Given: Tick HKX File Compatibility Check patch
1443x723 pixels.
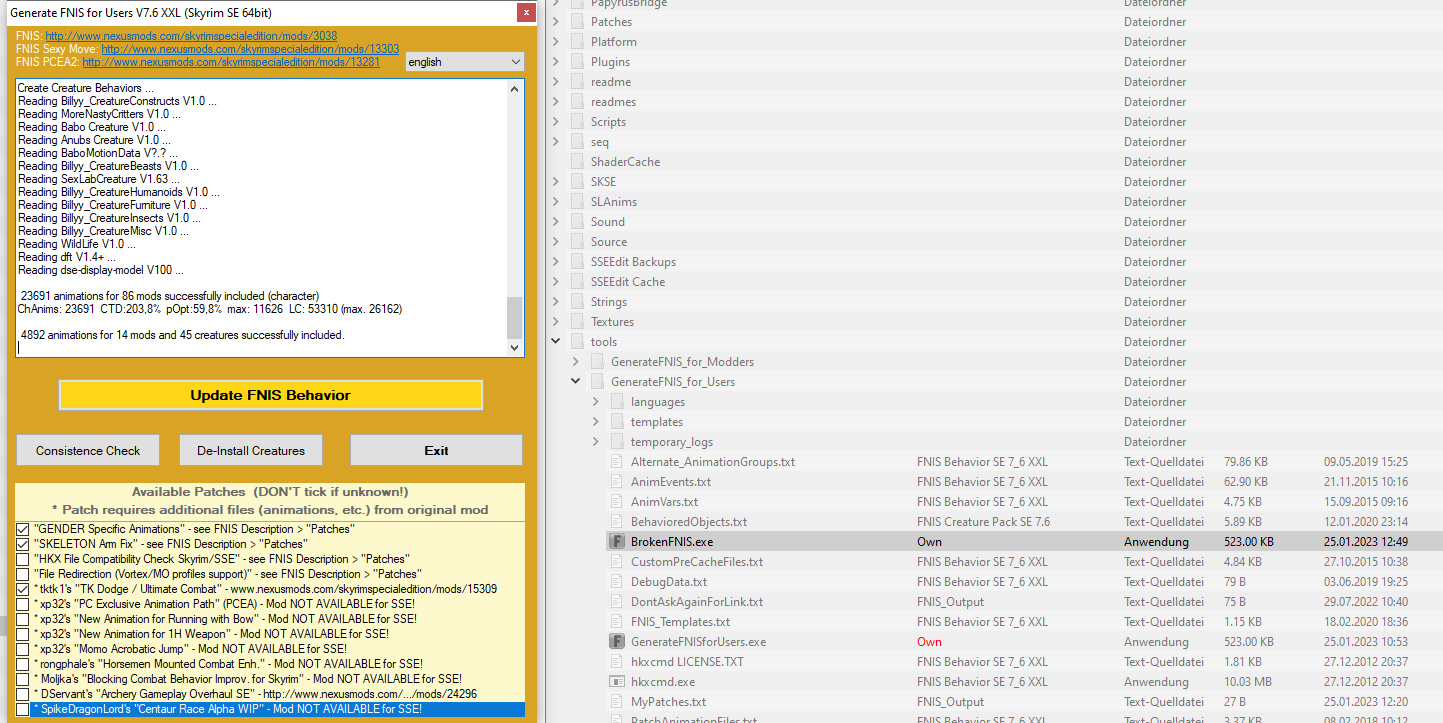Looking at the screenshot, I should point(23,559).
